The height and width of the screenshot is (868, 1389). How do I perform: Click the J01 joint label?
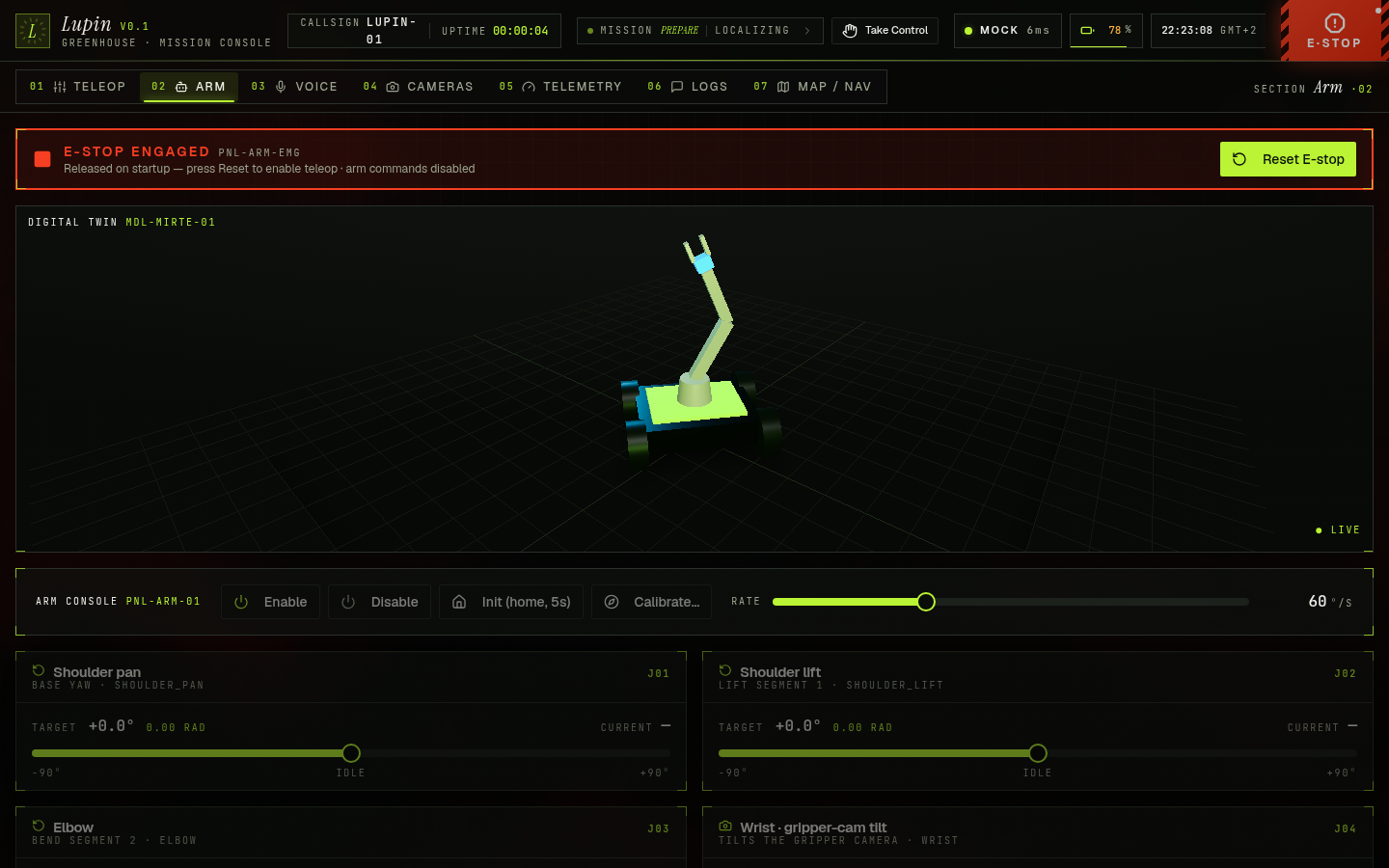pos(659,674)
